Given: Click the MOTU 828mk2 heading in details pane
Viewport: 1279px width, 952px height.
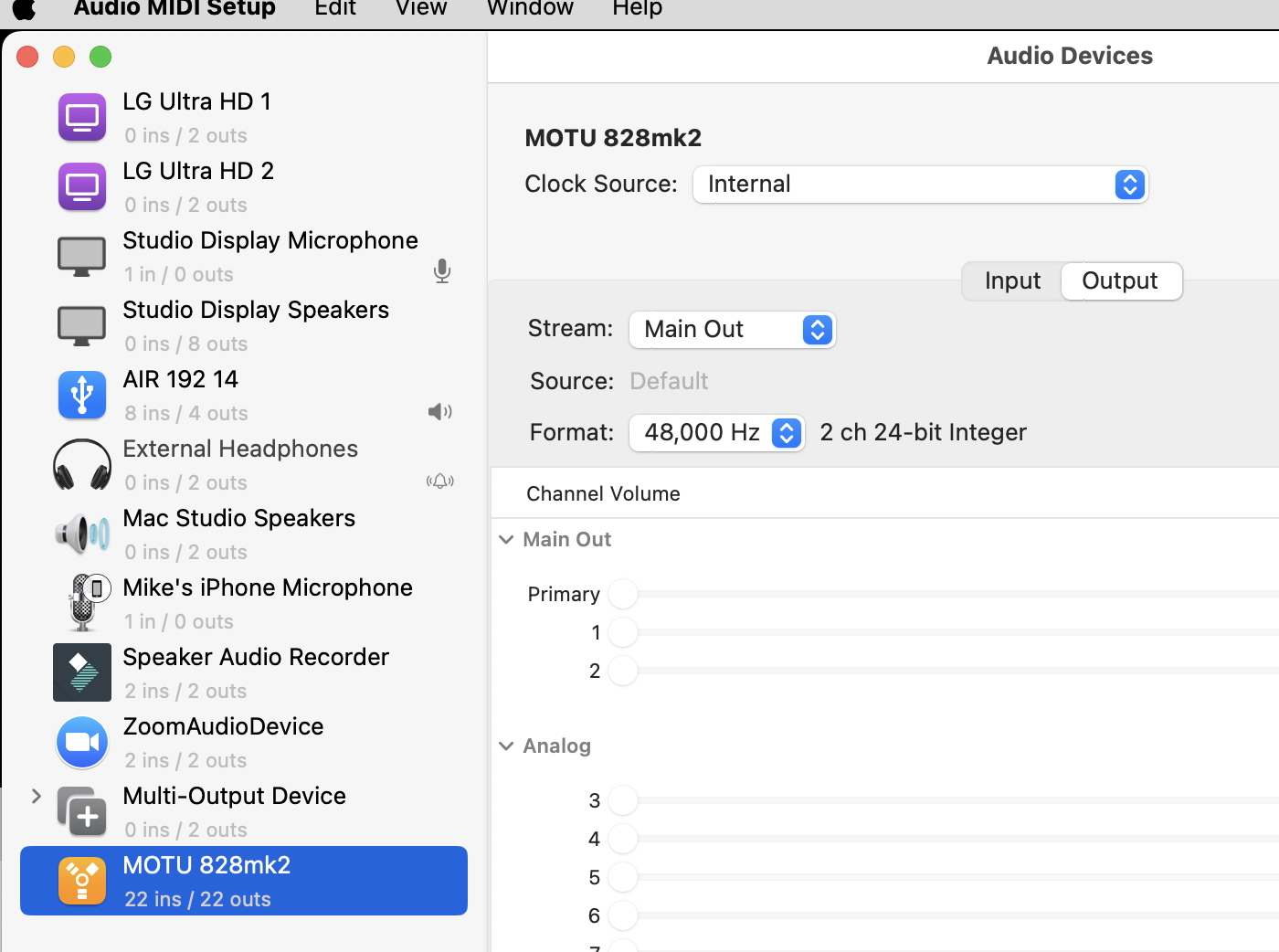Looking at the screenshot, I should coord(613,138).
